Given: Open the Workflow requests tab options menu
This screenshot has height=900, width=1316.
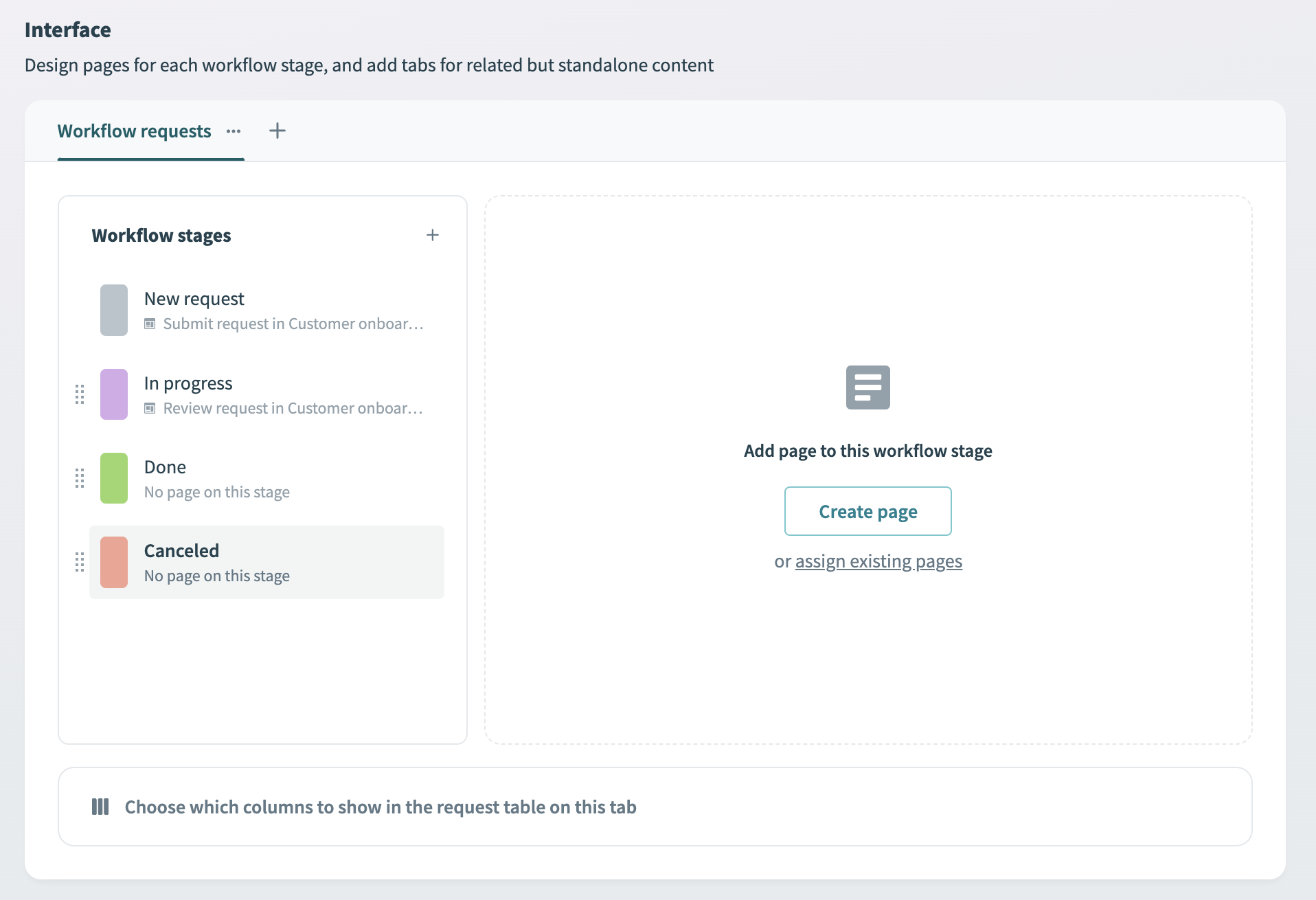Looking at the screenshot, I should [x=234, y=131].
